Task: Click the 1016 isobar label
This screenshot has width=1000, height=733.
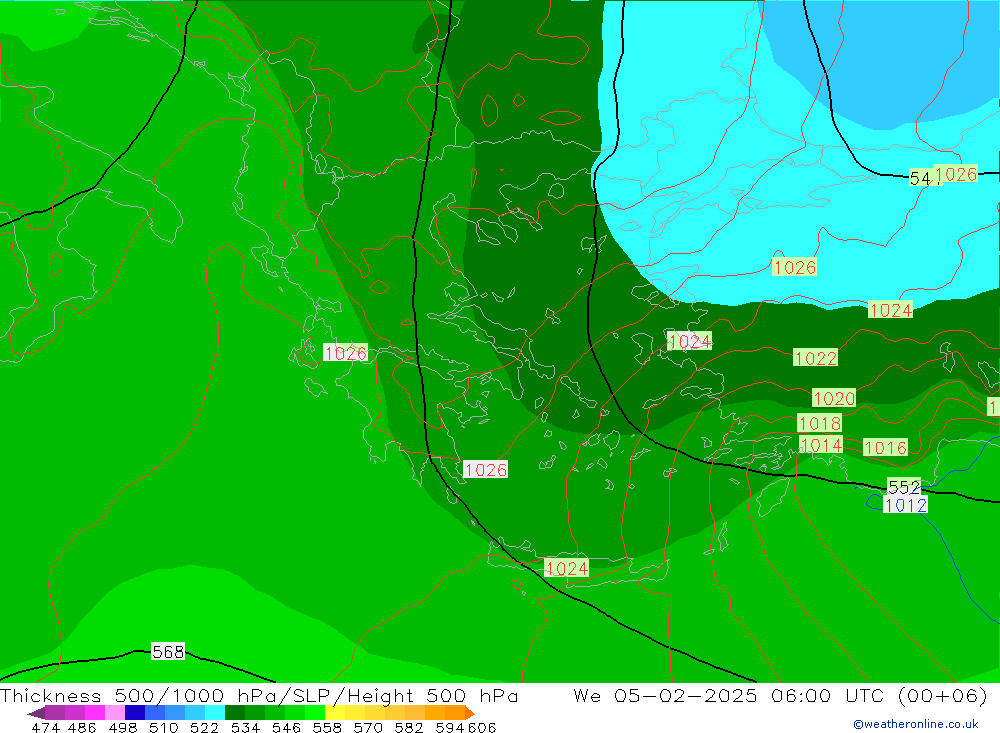Action: 885,448
